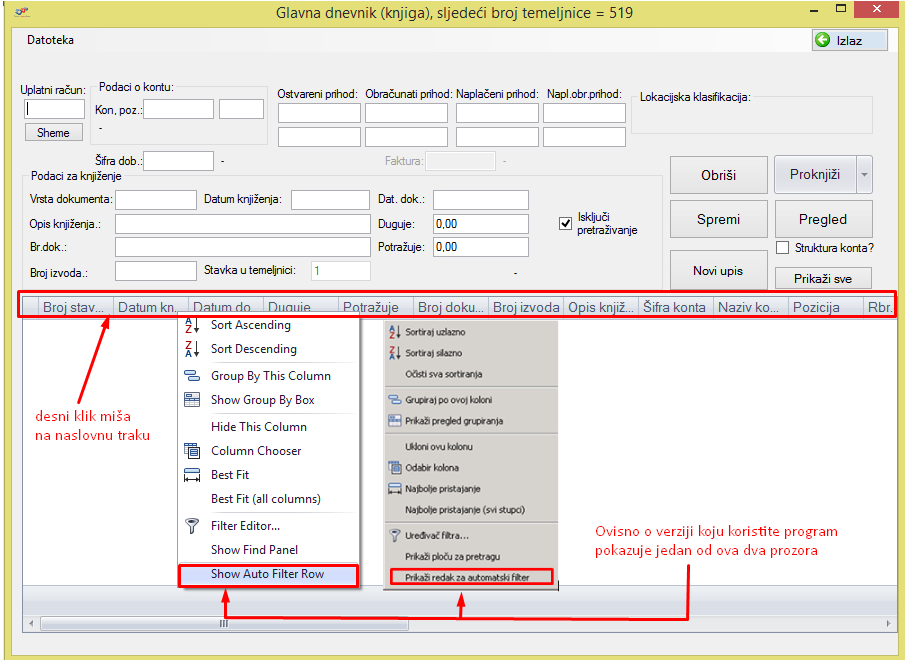Click the Column Chooser icon
The height and width of the screenshot is (660, 905).
[192, 451]
